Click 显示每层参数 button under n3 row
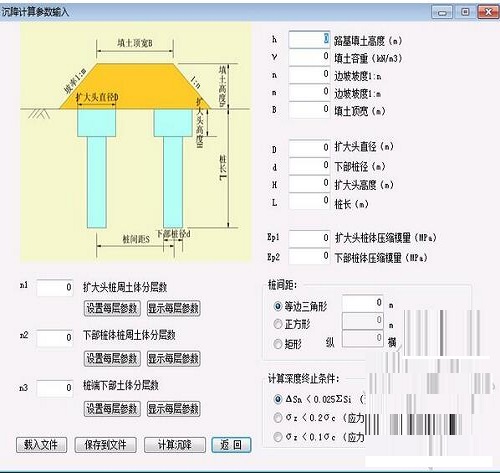500x473 pixels. [x=173, y=408]
